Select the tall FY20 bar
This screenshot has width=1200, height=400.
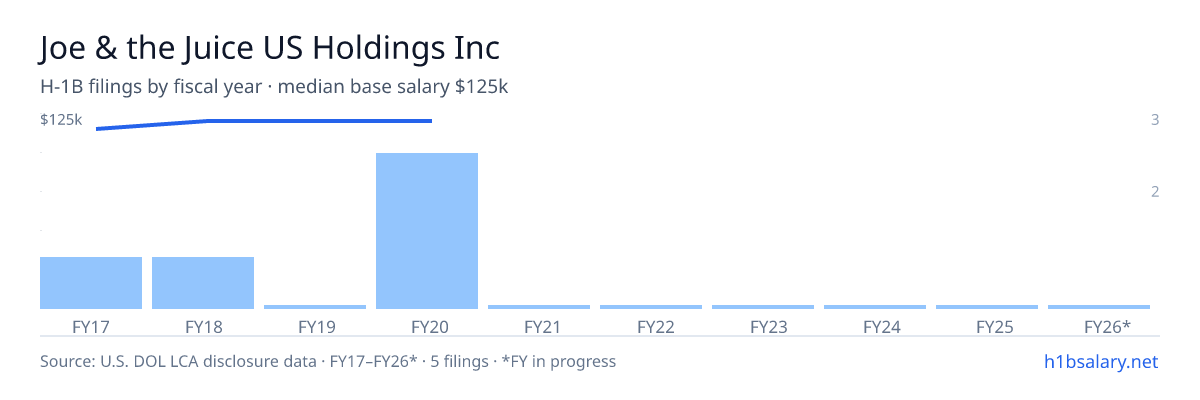coord(427,231)
